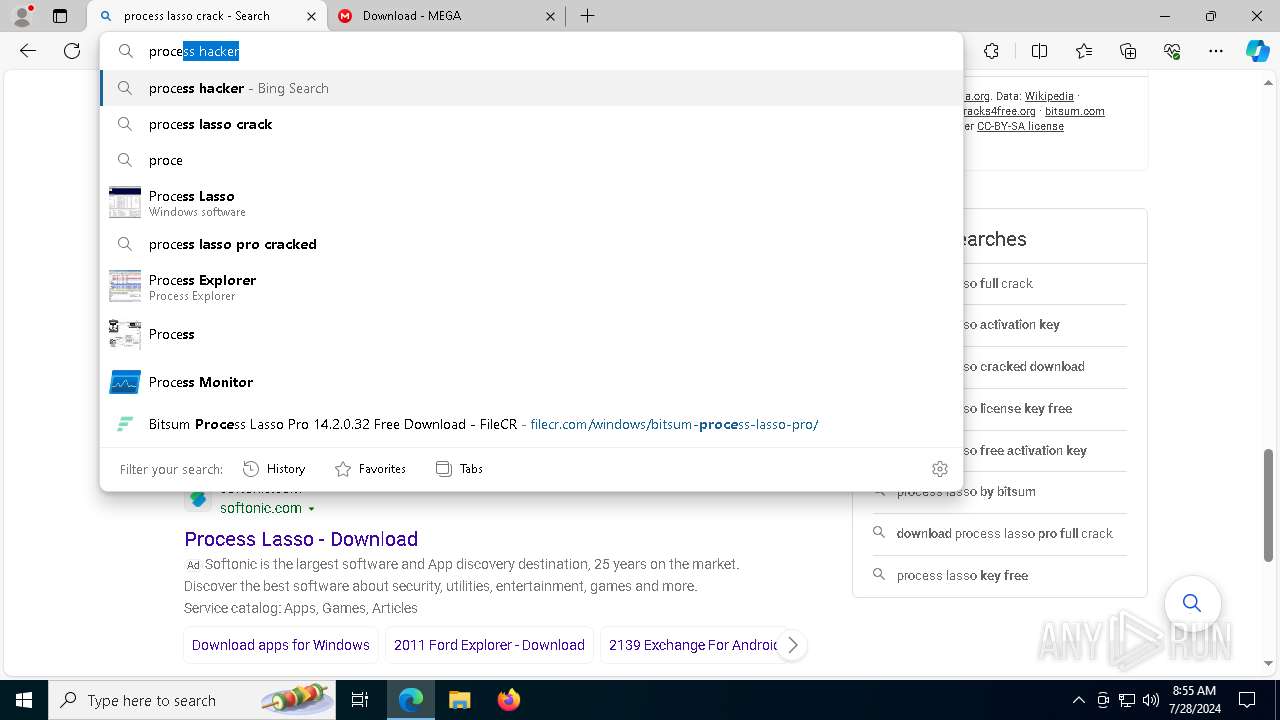Open Task View on the taskbar

360,700
